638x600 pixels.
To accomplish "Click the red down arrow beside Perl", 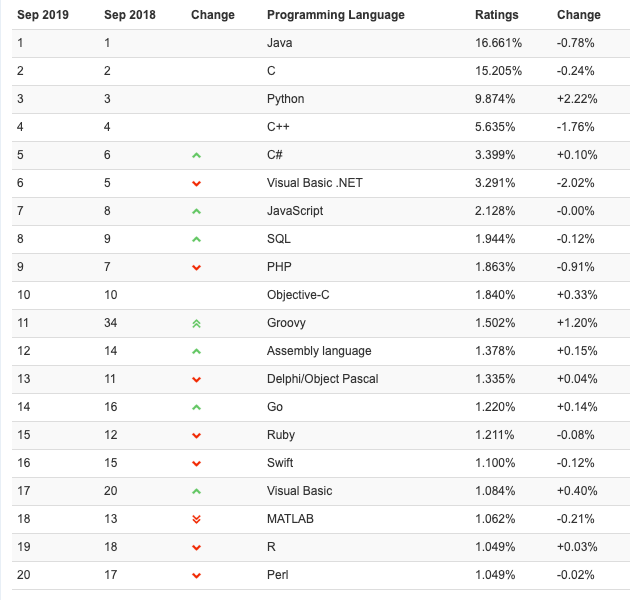I will pos(196,576).
